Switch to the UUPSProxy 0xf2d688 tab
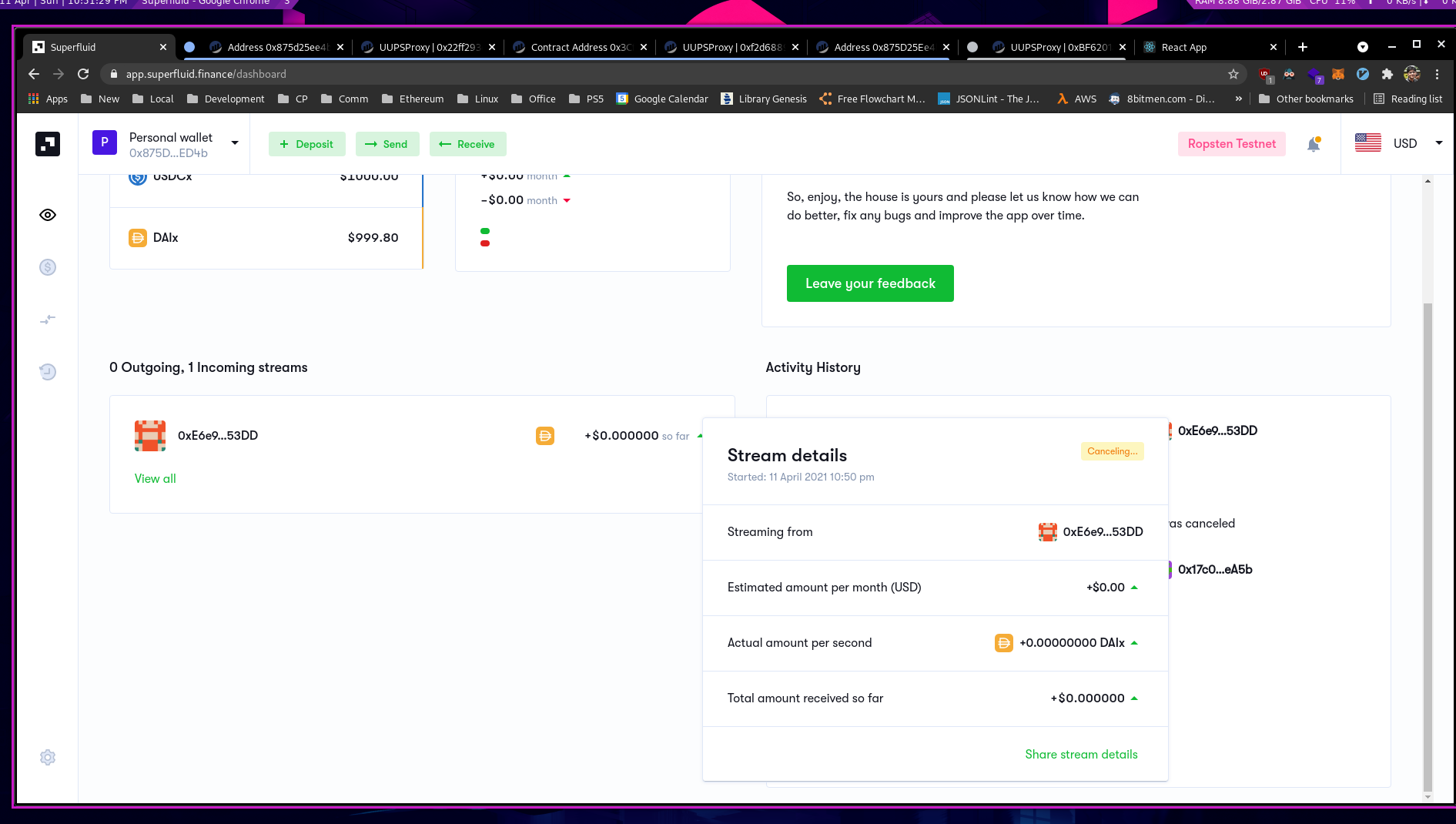 (731, 47)
